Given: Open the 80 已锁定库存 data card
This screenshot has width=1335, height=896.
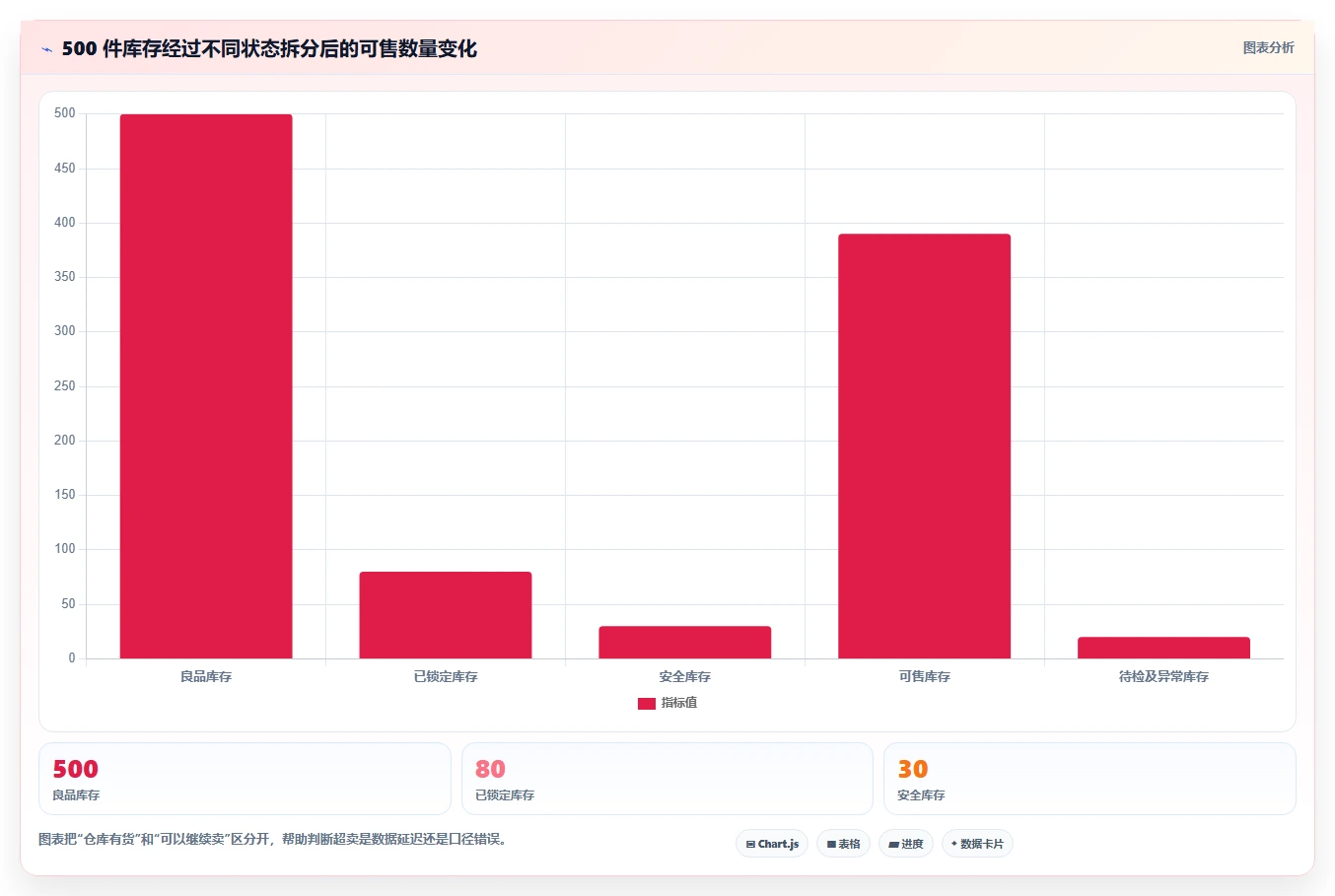Looking at the screenshot, I should point(667,779).
